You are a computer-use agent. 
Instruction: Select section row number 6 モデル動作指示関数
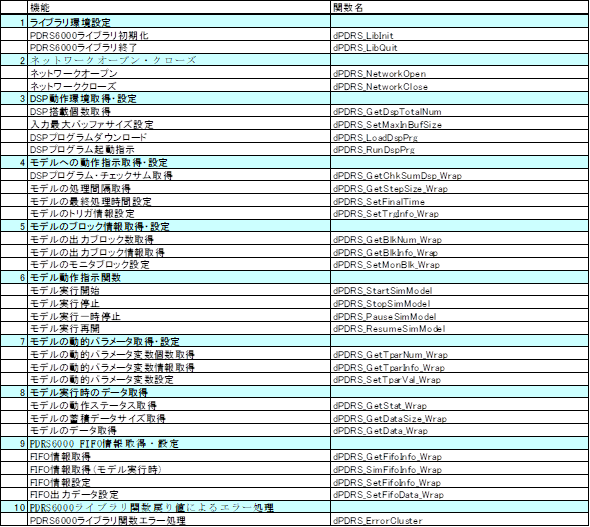point(295,278)
